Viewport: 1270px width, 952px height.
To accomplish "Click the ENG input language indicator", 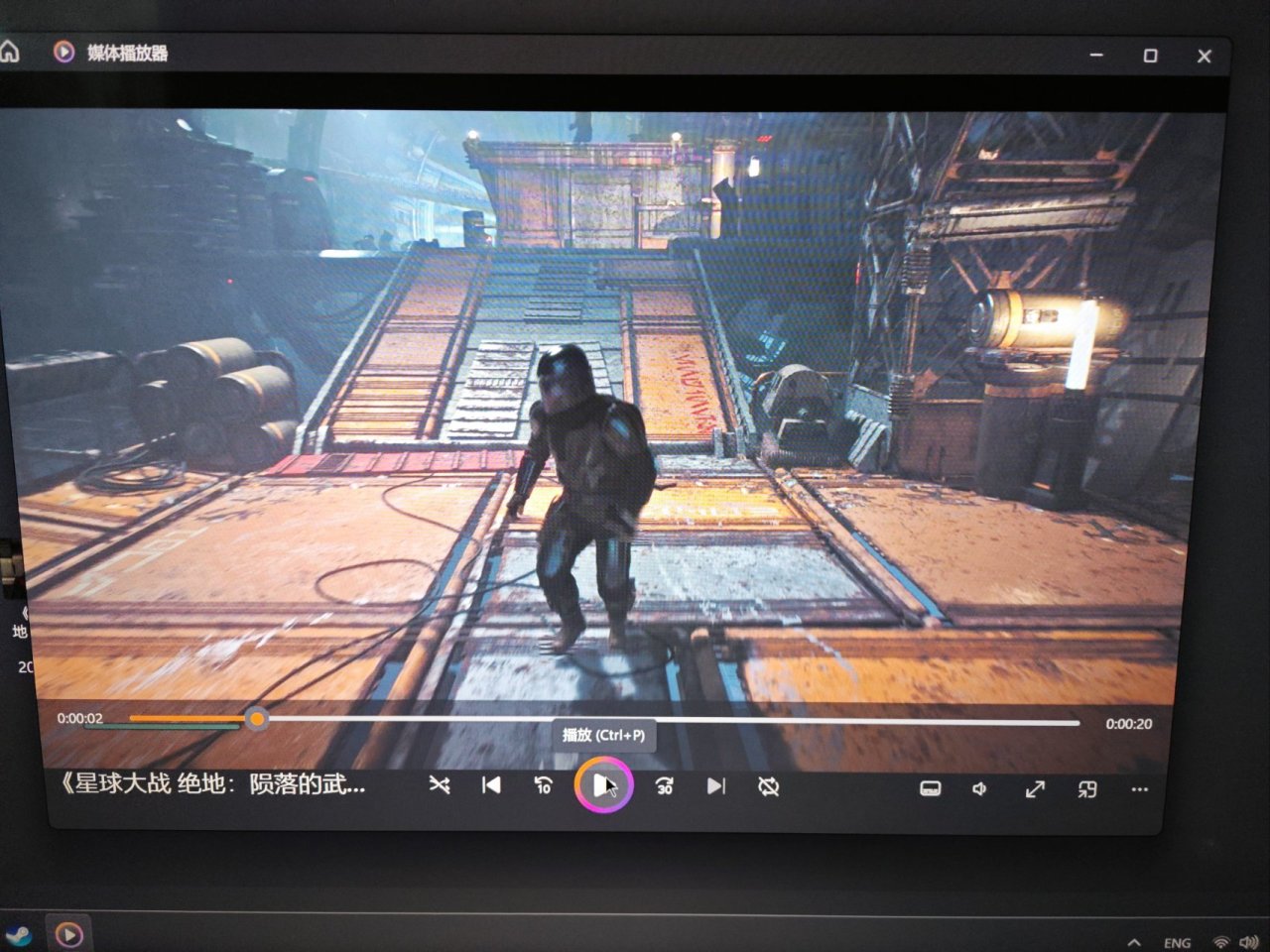I will 1178,942.
